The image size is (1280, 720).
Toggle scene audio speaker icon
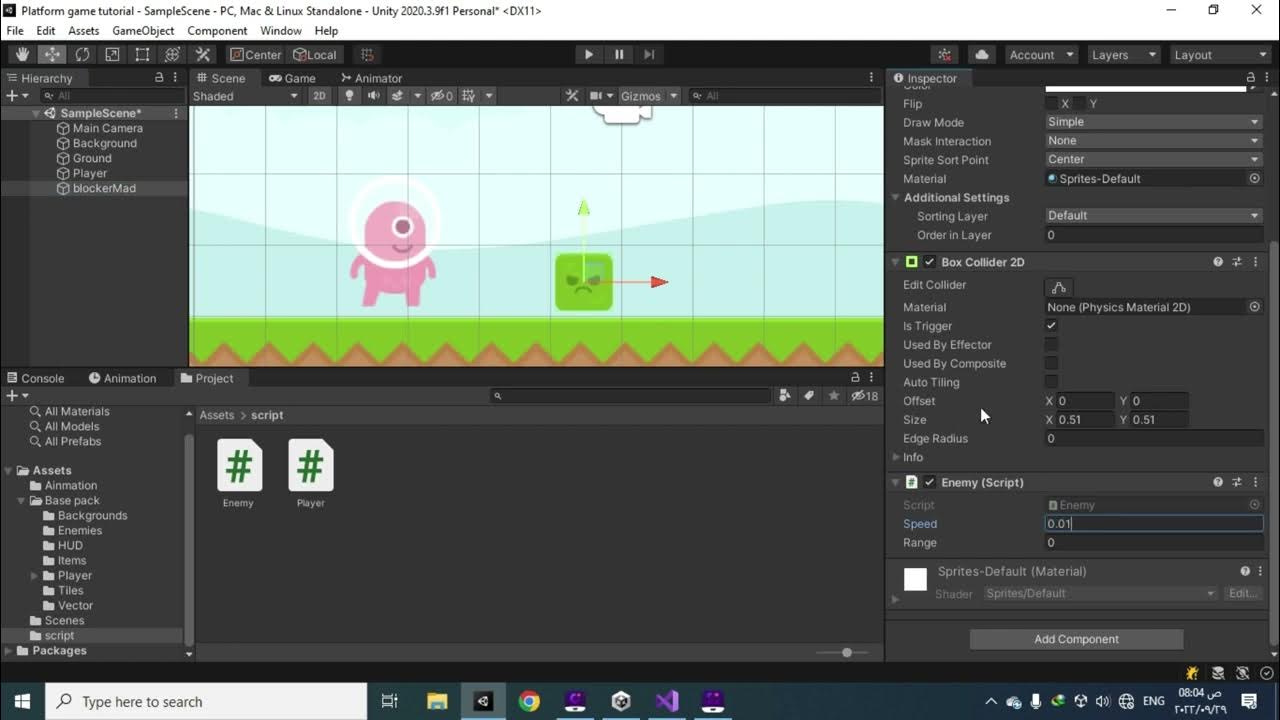tap(373, 96)
